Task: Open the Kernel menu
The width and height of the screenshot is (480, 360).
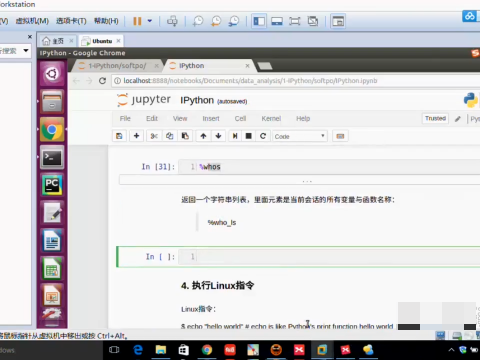Action: 271,119
